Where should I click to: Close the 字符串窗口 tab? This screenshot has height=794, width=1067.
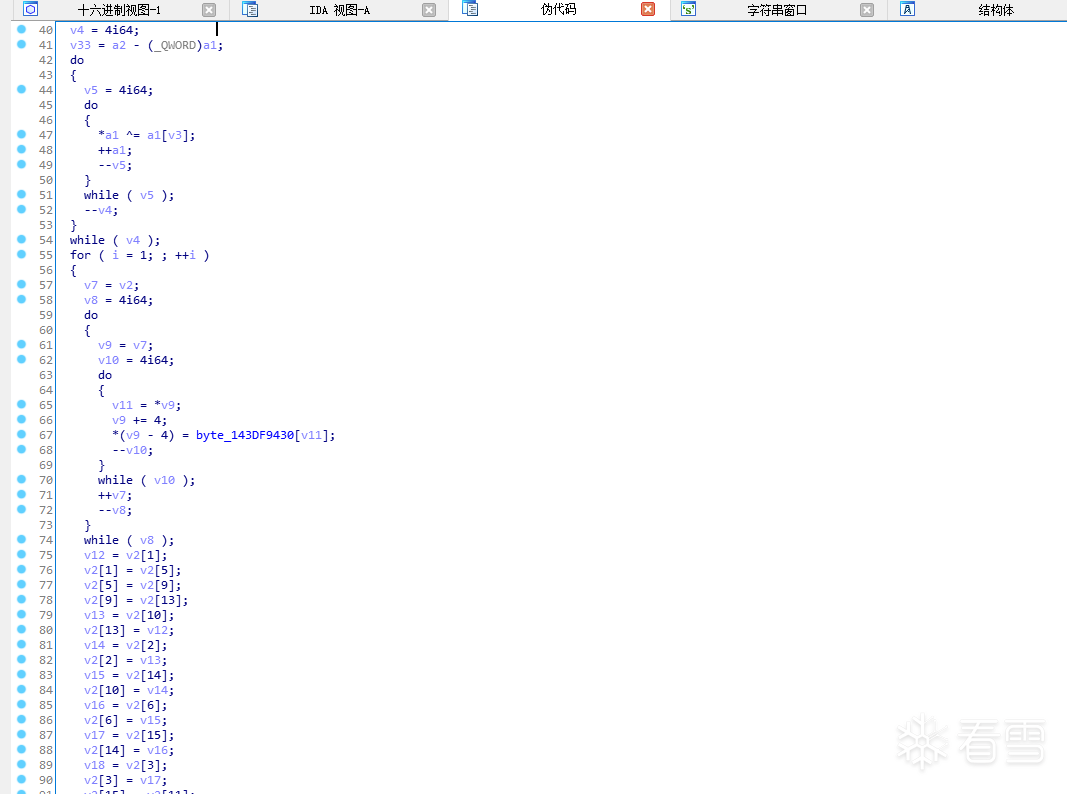point(867,10)
